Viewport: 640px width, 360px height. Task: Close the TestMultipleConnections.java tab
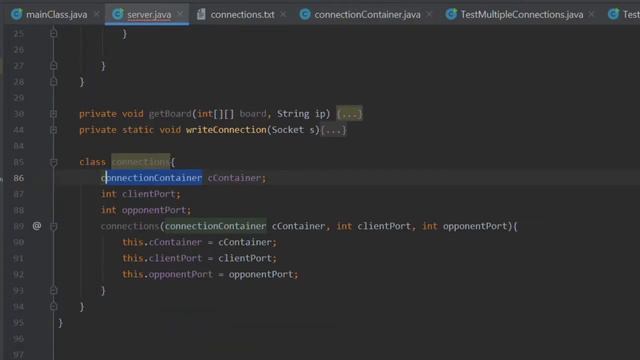(591, 14)
